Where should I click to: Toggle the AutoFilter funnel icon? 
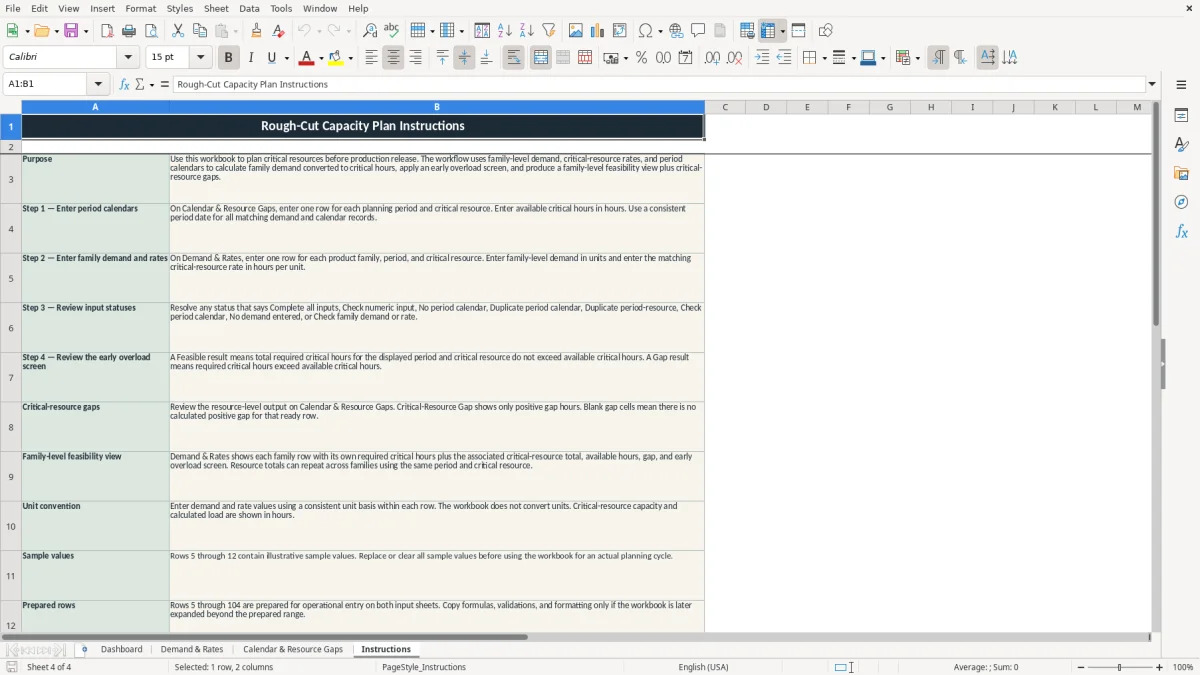point(549,31)
